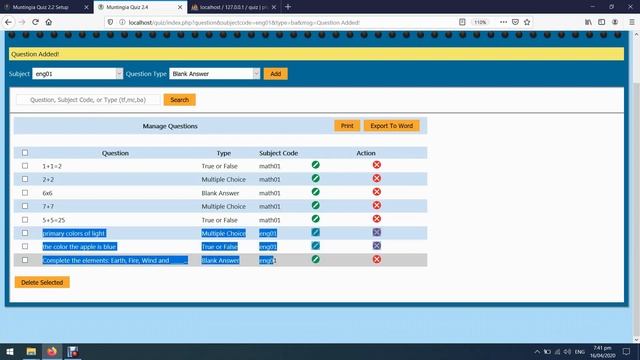
Task: Focus the question search input field
Action: coord(88,100)
